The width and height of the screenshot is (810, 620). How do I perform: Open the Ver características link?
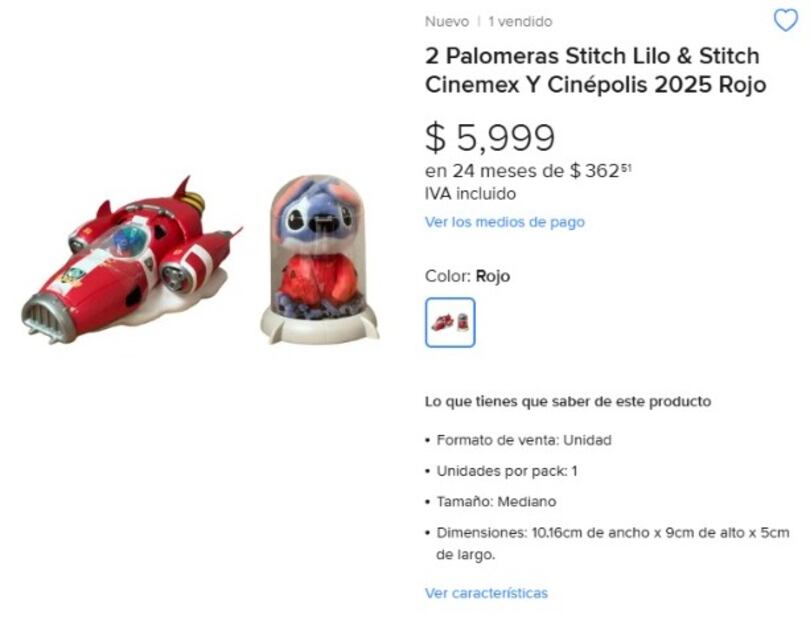coord(486,593)
